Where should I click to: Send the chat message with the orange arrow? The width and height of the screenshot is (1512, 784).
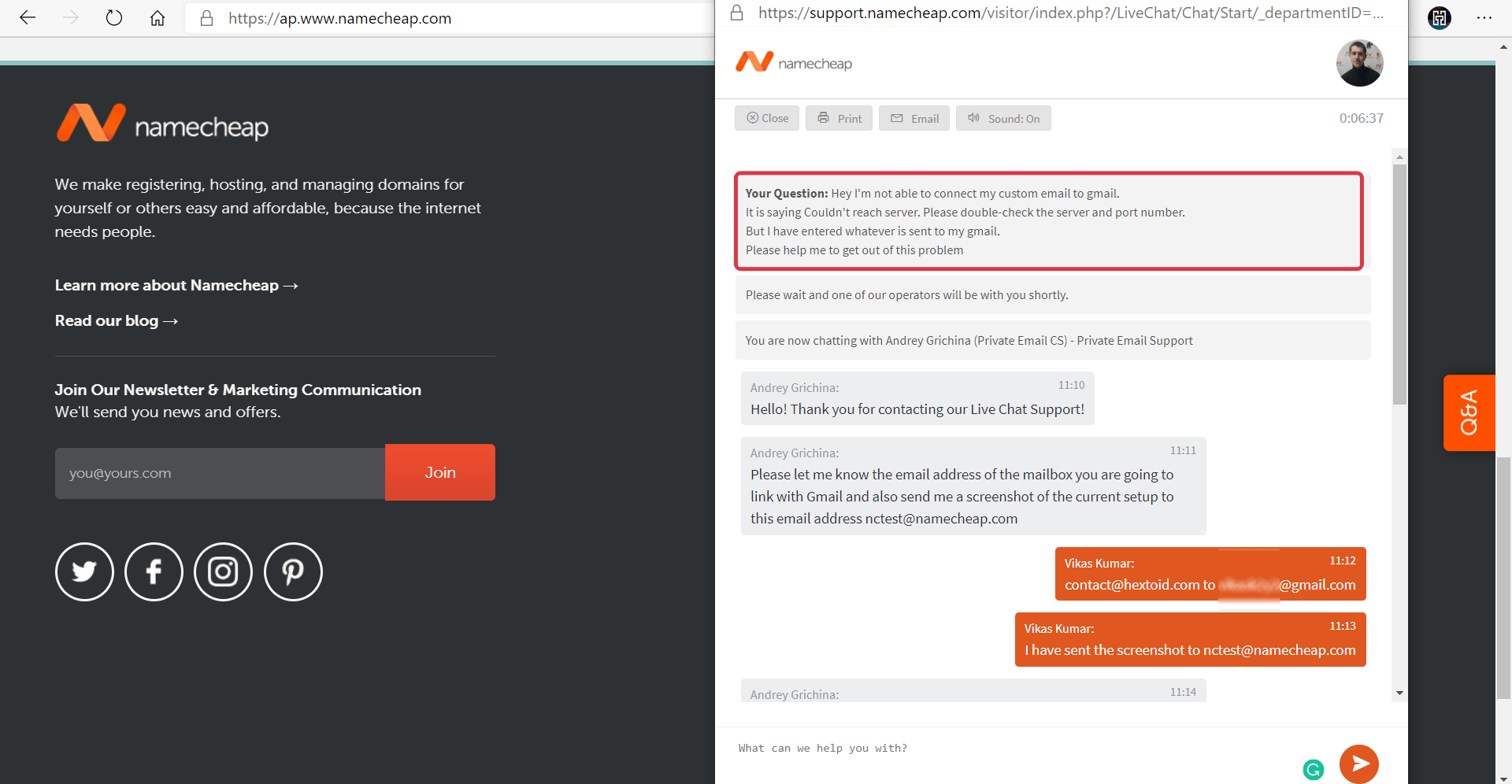click(x=1359, y=764)
